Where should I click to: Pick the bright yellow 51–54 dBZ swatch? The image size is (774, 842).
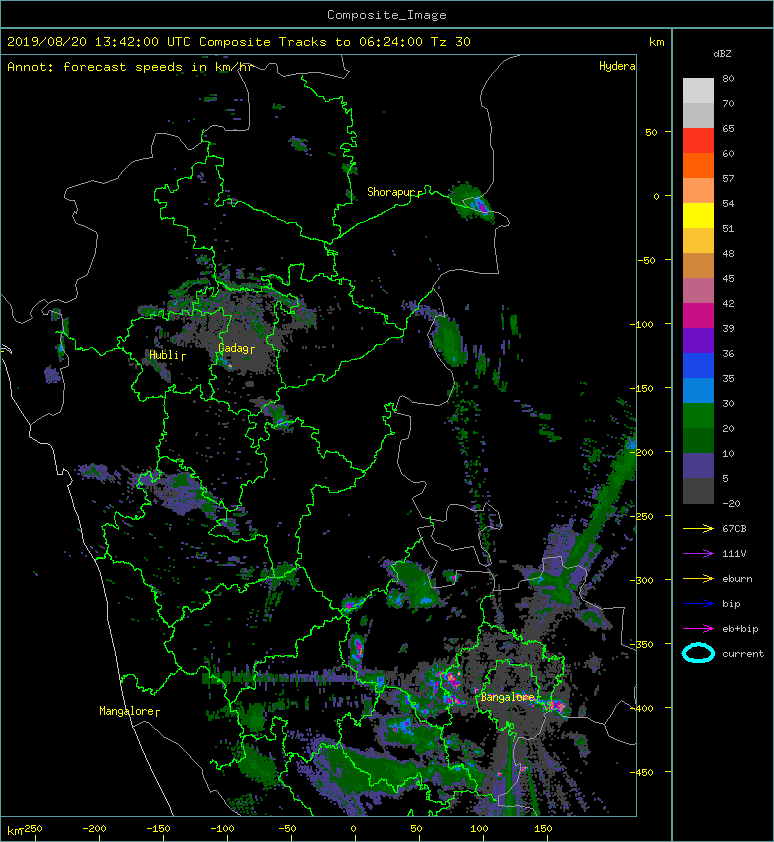click(698, 215)
